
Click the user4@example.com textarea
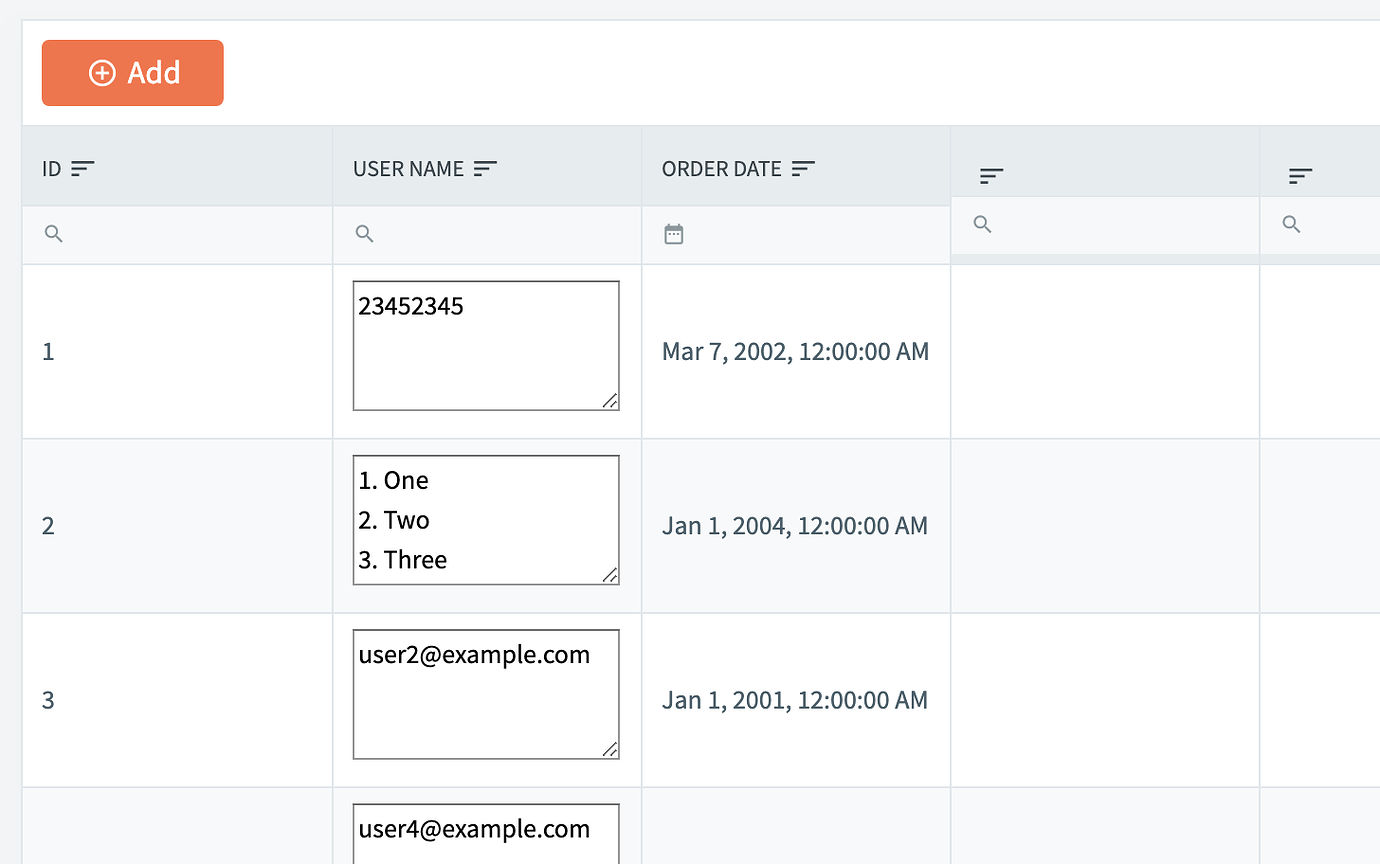485,834
